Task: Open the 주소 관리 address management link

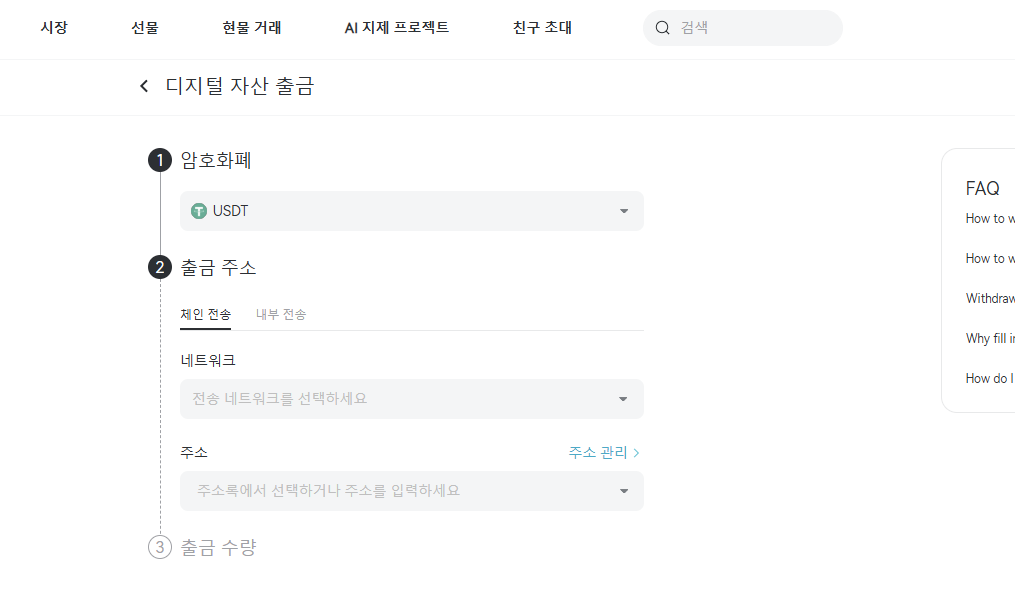Action: click(x=597, y=452)
